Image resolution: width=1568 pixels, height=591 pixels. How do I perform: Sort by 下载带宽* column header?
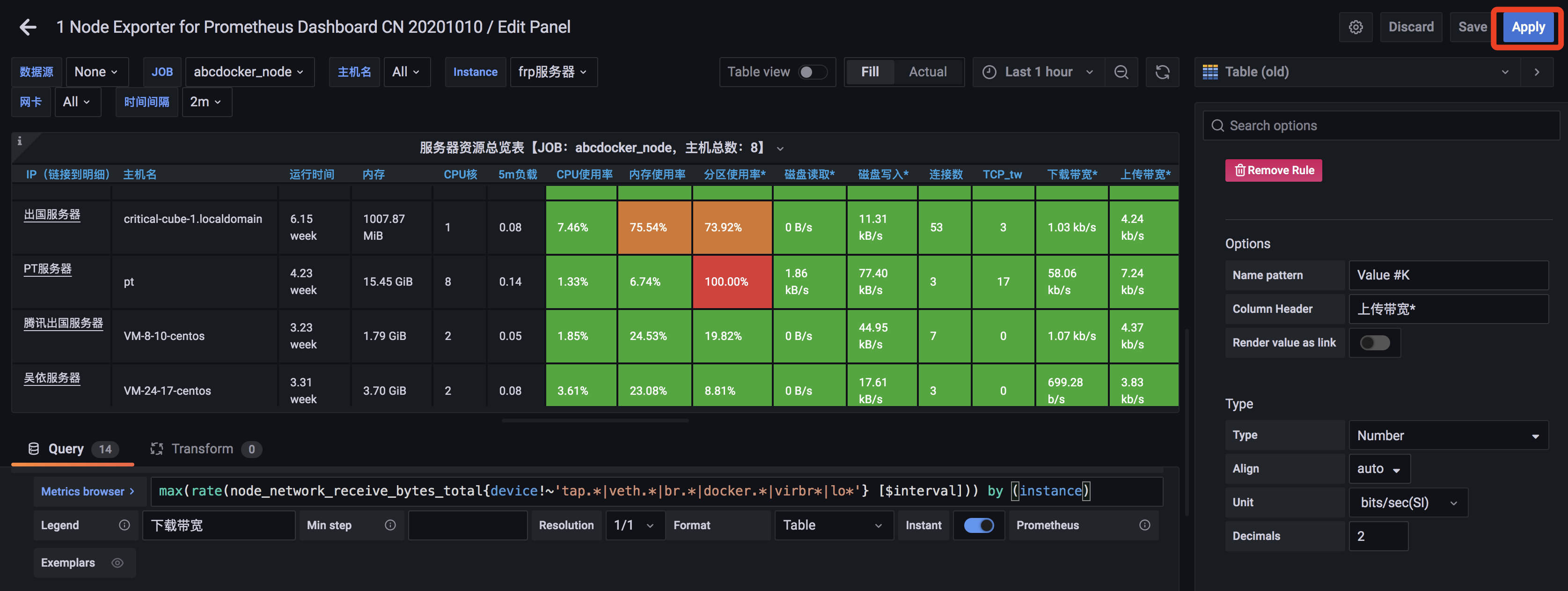click(x=1072, y=174)
